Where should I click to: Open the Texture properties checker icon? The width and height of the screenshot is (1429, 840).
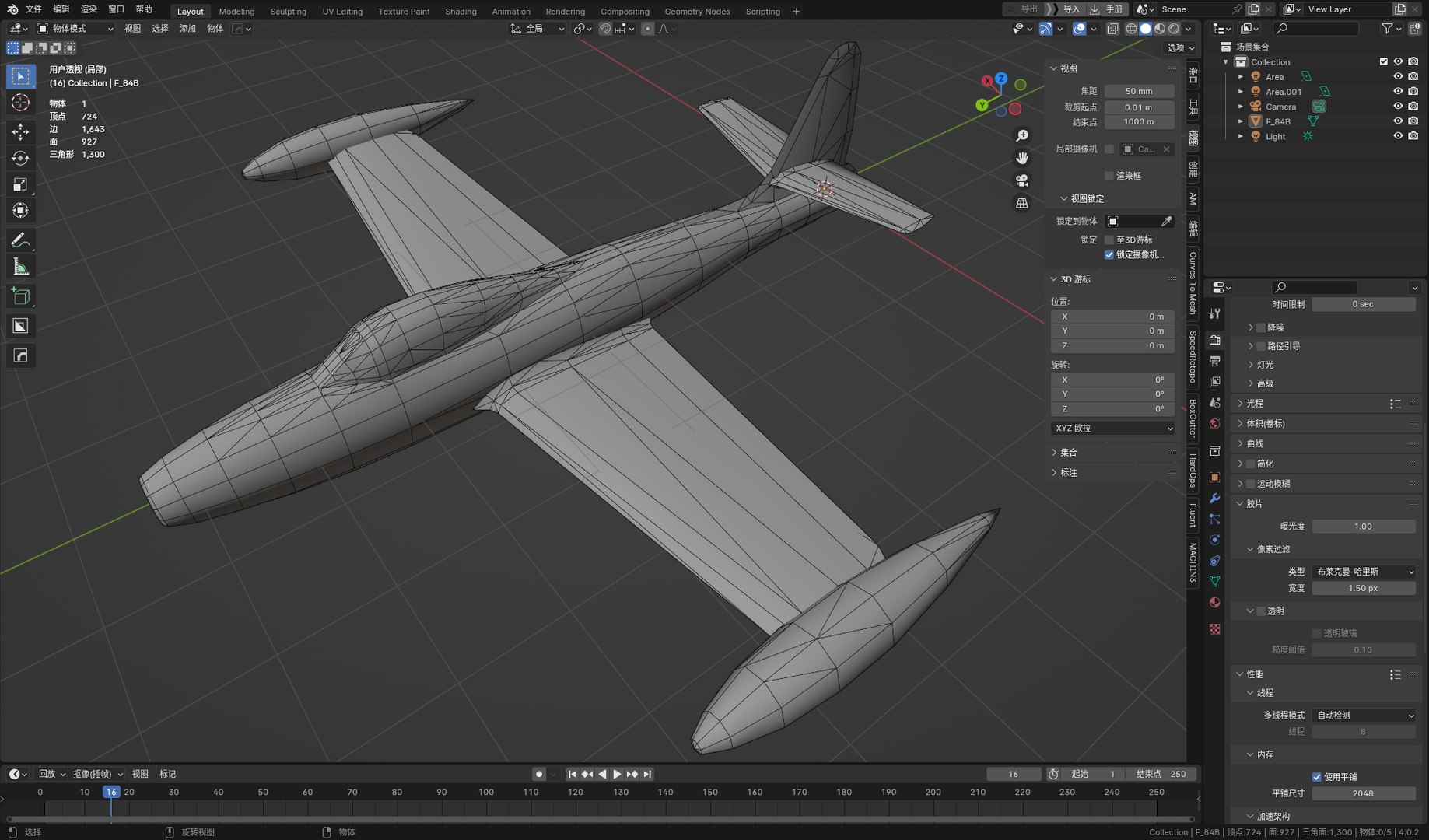1214,628
